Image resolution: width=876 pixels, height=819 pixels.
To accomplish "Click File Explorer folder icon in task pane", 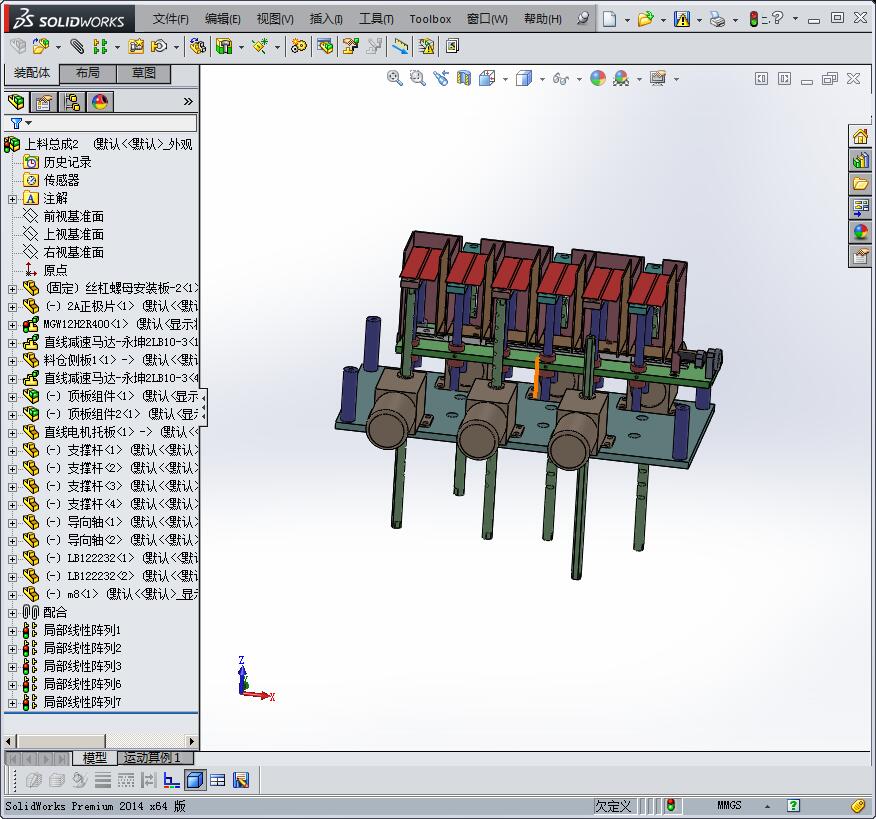I will pyautogui.click(x=860, y=183).
